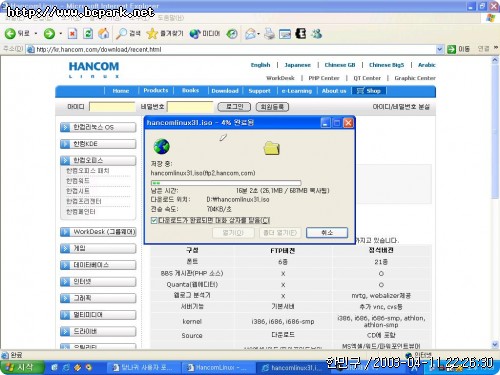The width and height of the screenshot is (500, 375).
Task: Cancel the hancomlinux31.iso download
Action: point(327,232)
